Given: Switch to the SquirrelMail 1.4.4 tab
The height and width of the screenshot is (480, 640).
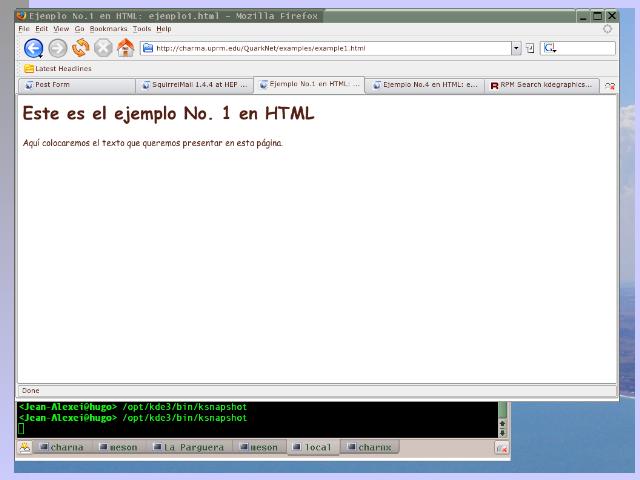Looking at the screenshot, I should (194, 86).
